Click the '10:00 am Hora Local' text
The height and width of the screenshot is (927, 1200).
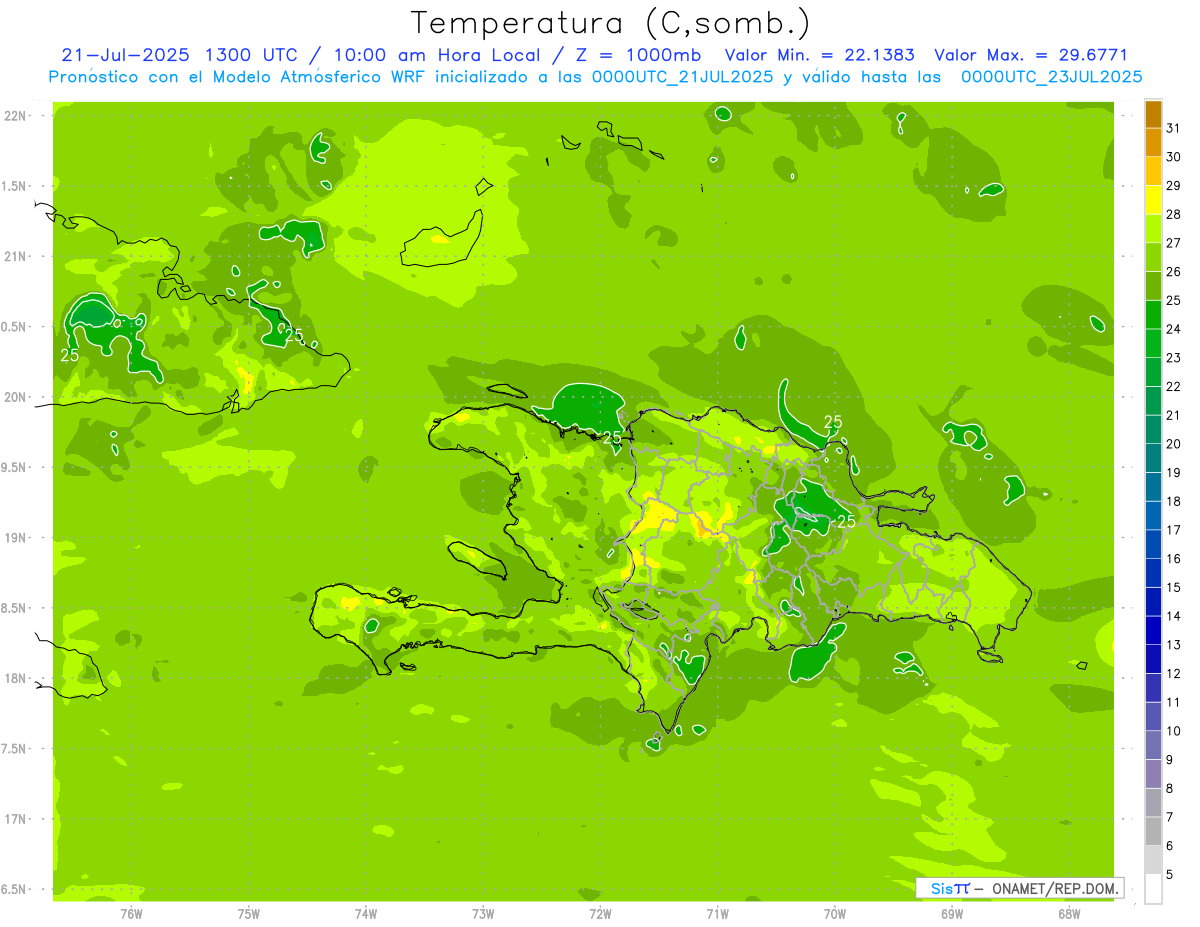coord(438,55)
